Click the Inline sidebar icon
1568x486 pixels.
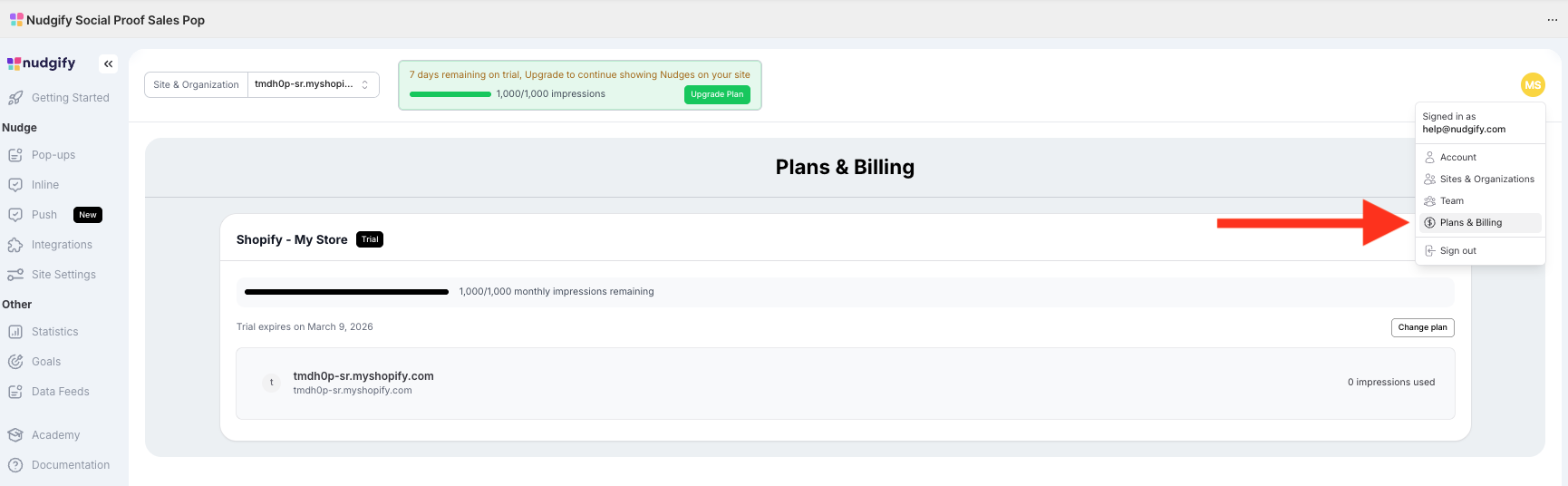click(15, 185)
